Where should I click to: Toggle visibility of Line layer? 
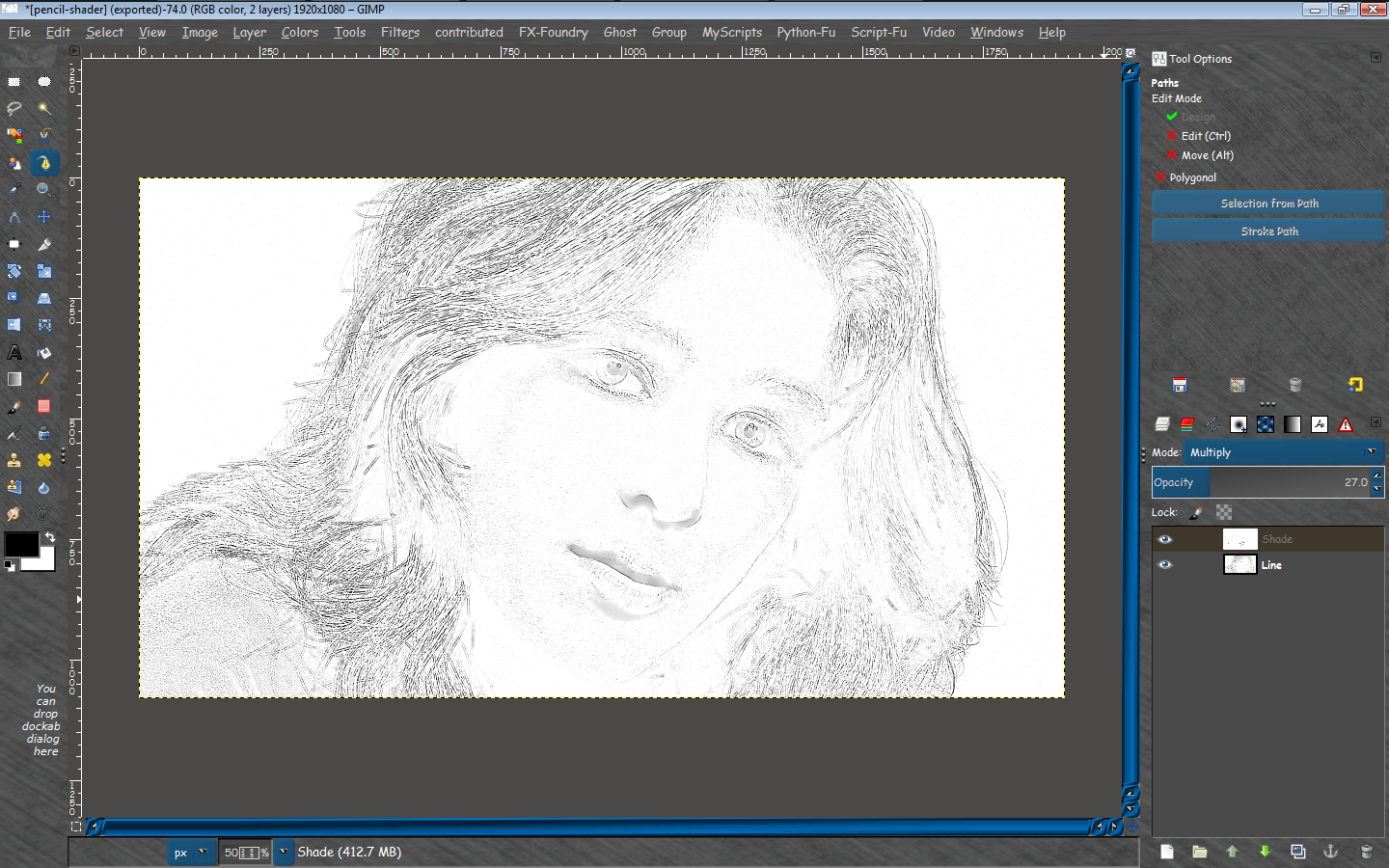pyautogui.click(x=1165, y=565)
